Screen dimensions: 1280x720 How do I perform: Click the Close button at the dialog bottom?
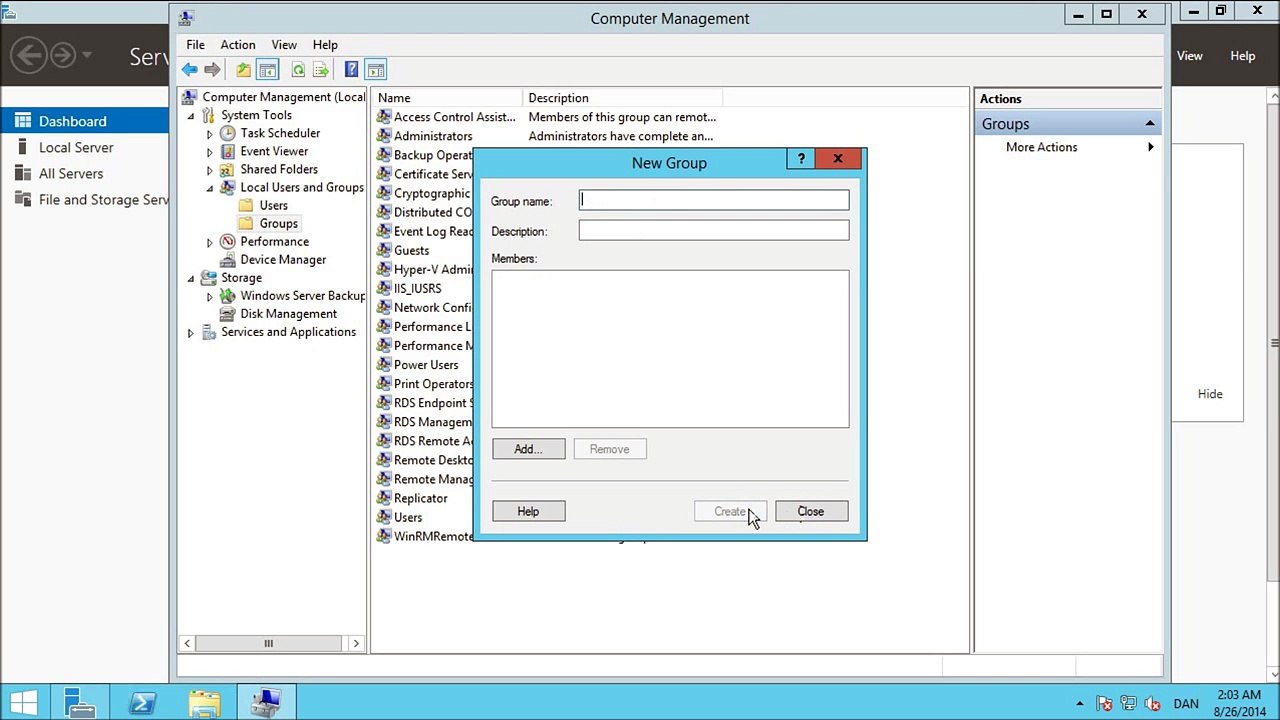tap(811, 512)
